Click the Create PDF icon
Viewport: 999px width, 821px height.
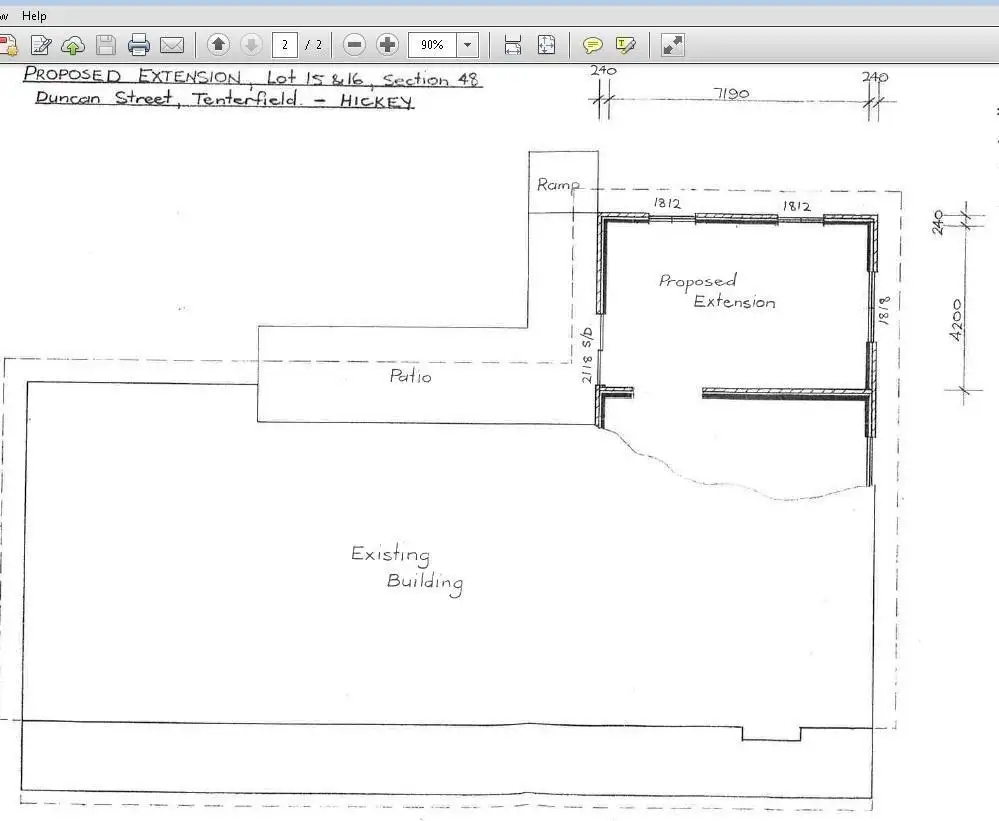[8, 45]
